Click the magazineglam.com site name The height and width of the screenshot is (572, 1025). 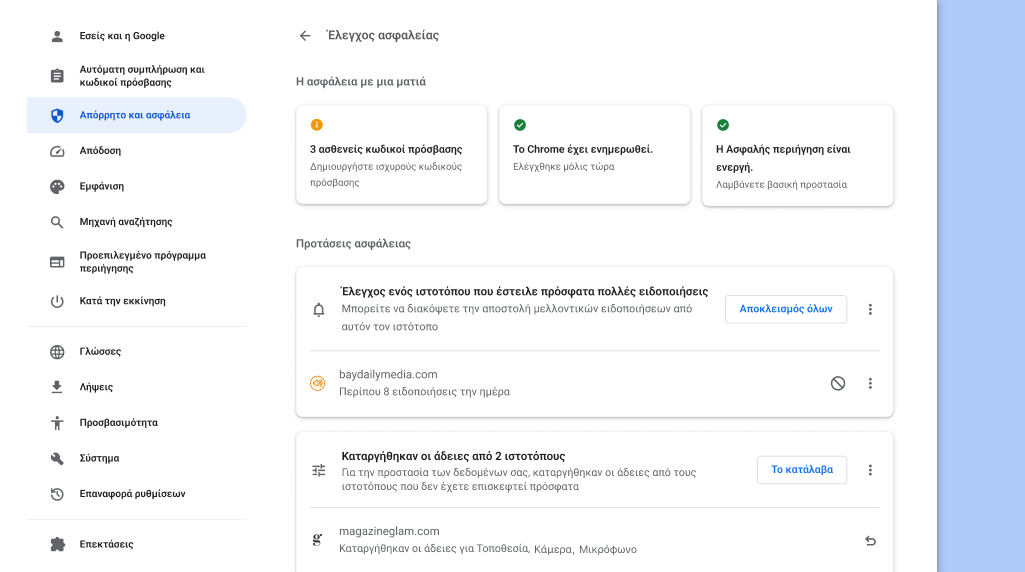click(x=389, y=531)
